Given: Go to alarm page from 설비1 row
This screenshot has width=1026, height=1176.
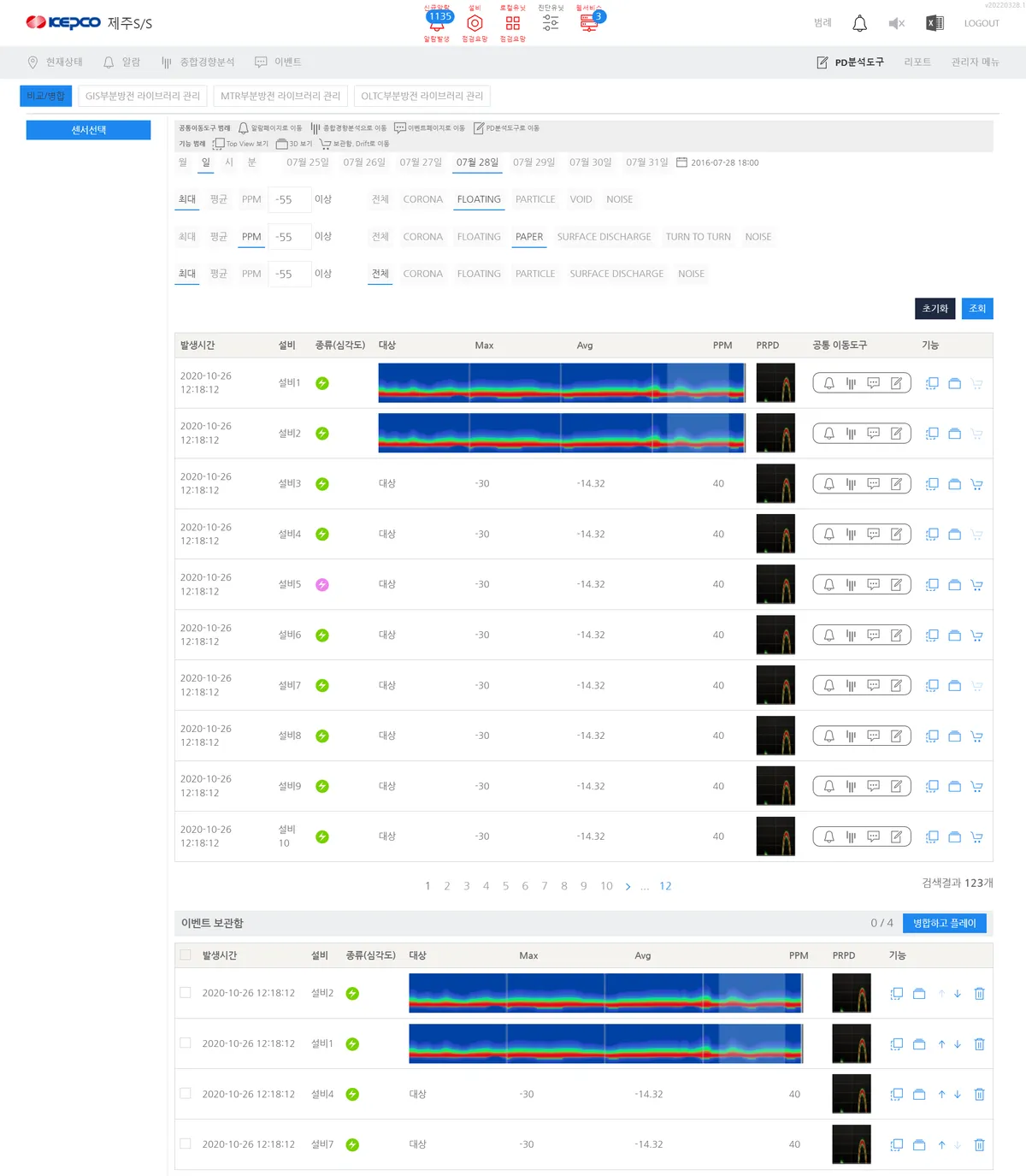Looking at the screenshot, I should [x=828, y=383].
